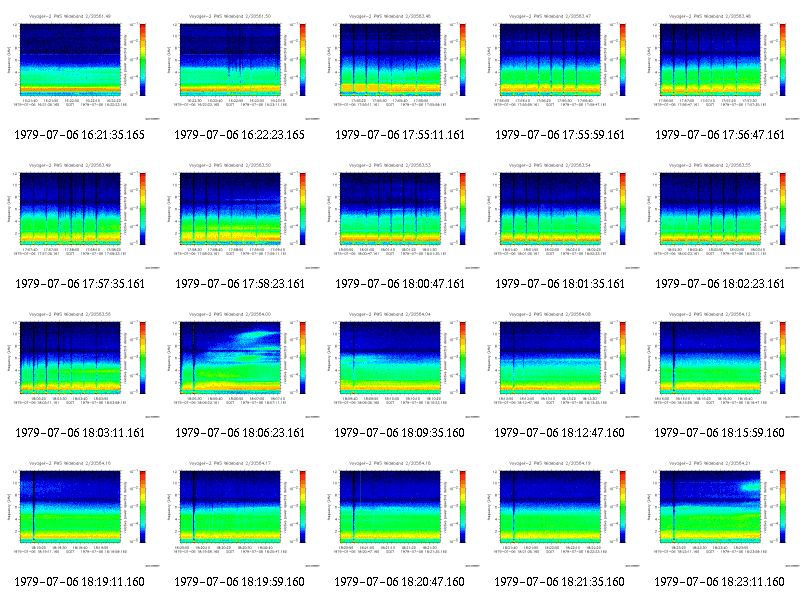The height and width of the screenshot is (596, 800).
Task: Pick the date text 1979-07-06 18:19:11.160
Action: tap(80, 582)
